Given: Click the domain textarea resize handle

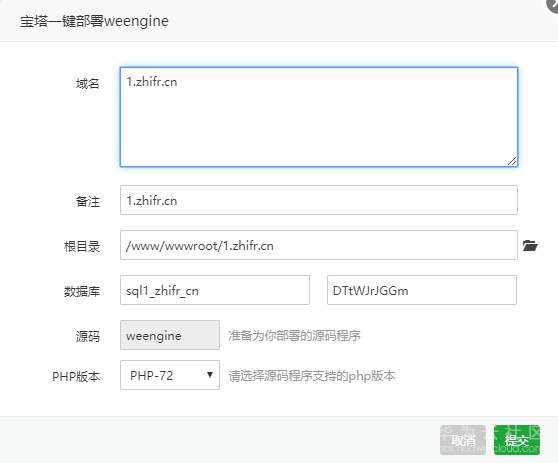Looking at the screenshot, I should (x=512, y=161).
